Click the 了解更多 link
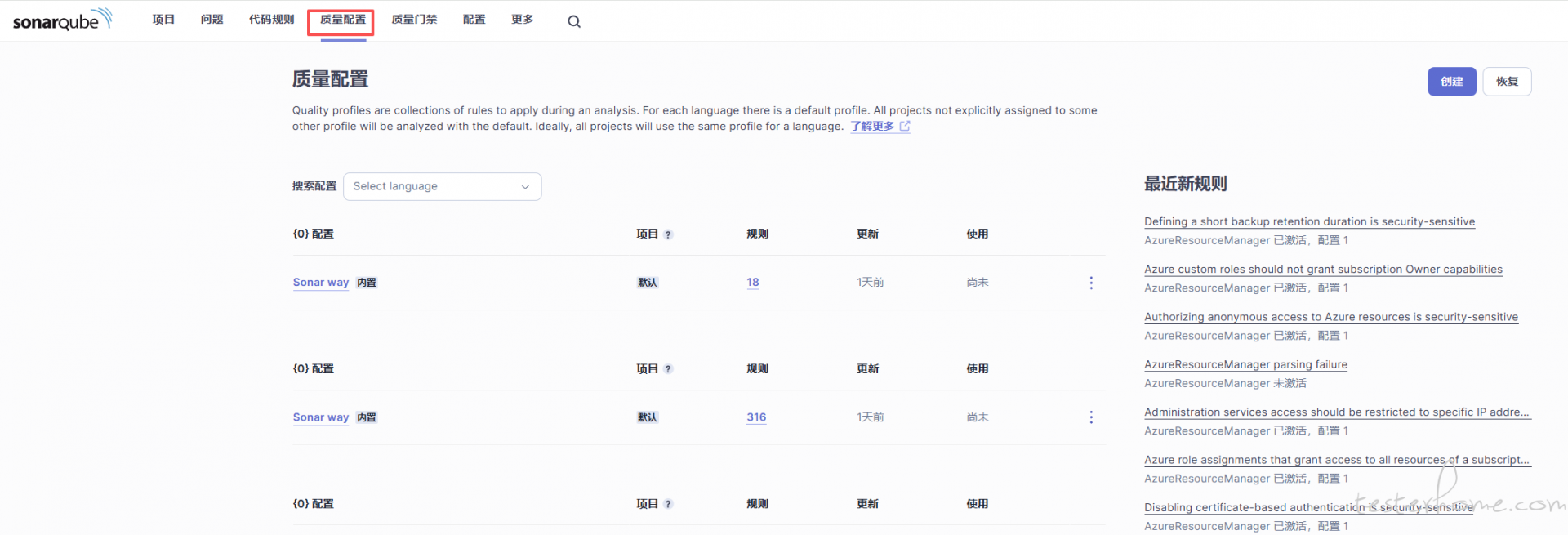Viewport: 1568px width, 535px height. 872,127
